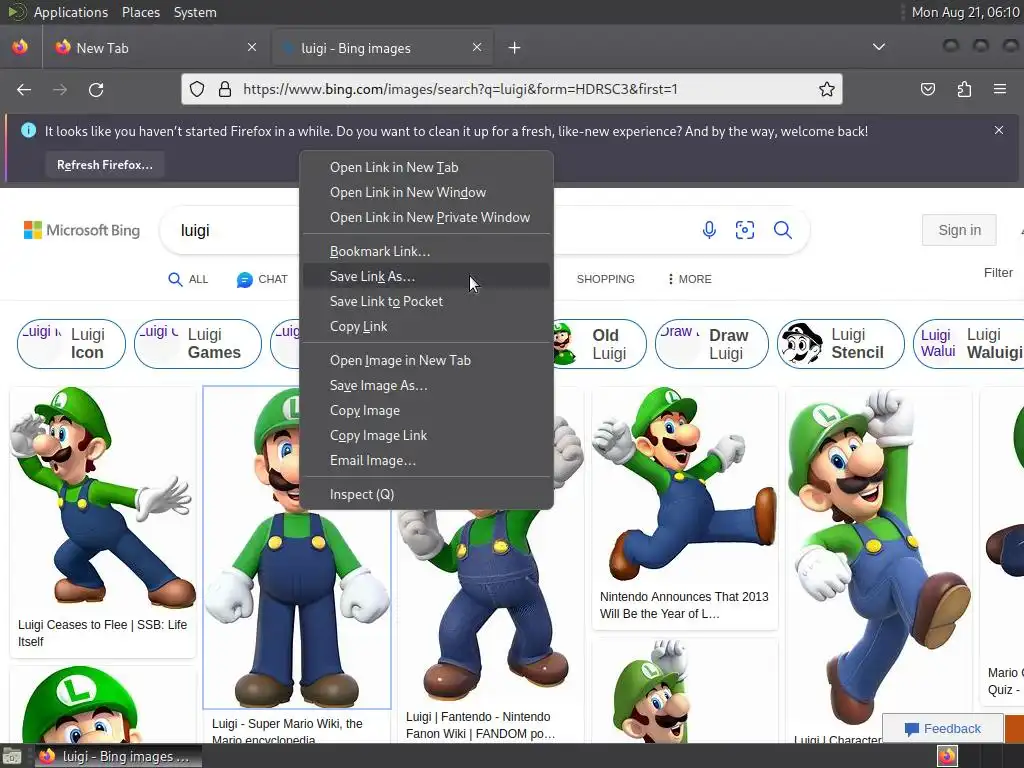
Task: Expand the list all tabs dropdown arrow
Action: [879, 47]
